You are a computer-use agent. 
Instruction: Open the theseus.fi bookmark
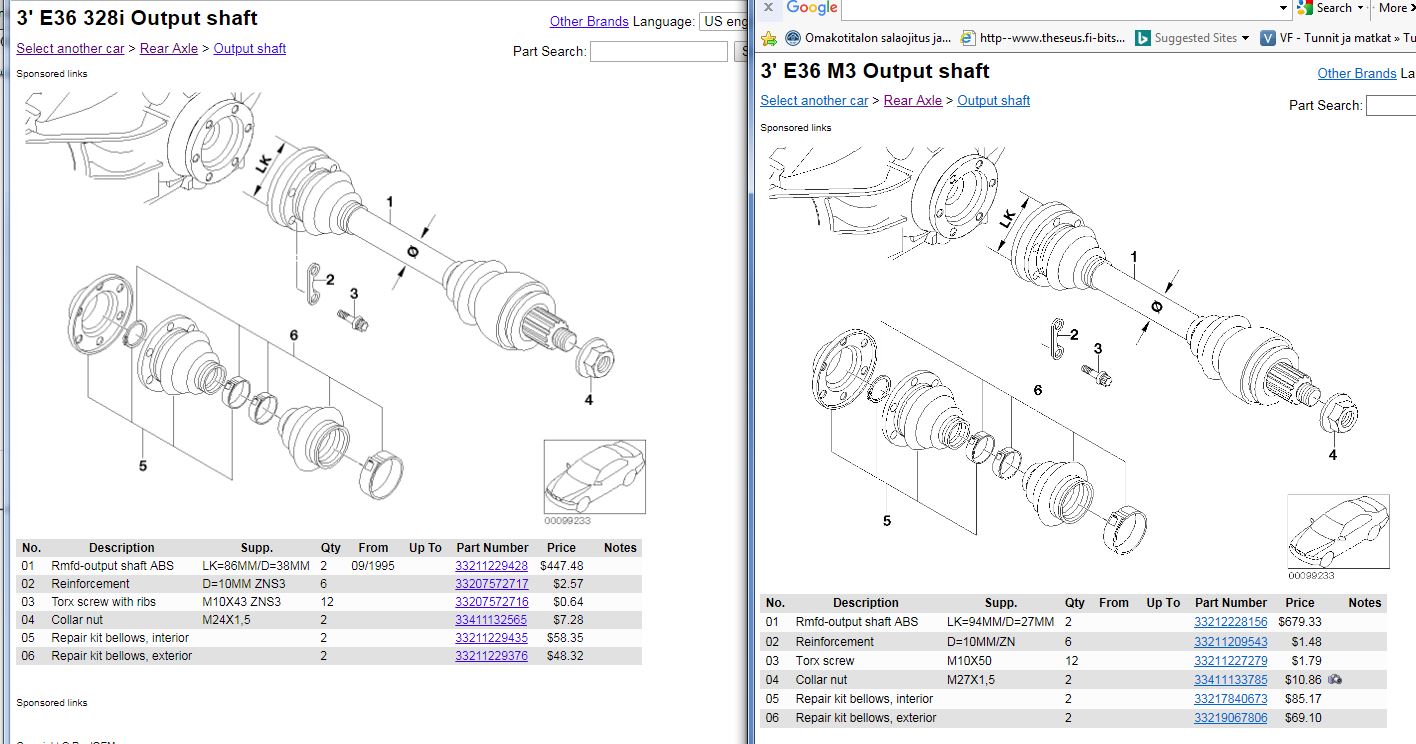tap(1042, 38)
